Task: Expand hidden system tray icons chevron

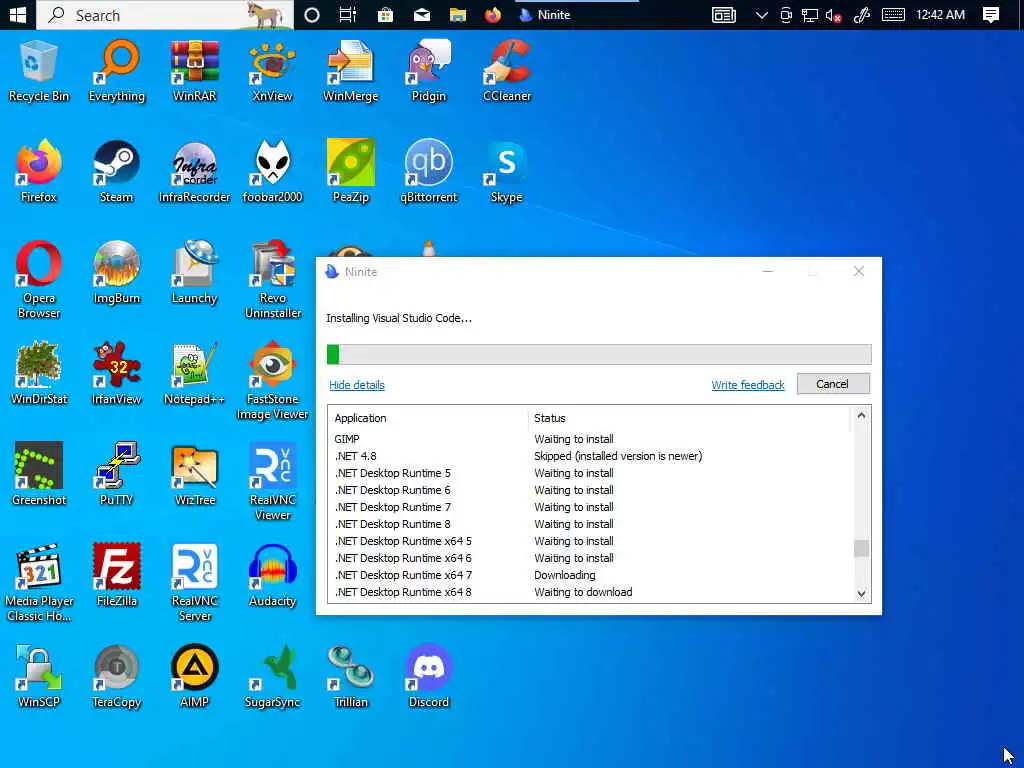Action: coord(761,14)
